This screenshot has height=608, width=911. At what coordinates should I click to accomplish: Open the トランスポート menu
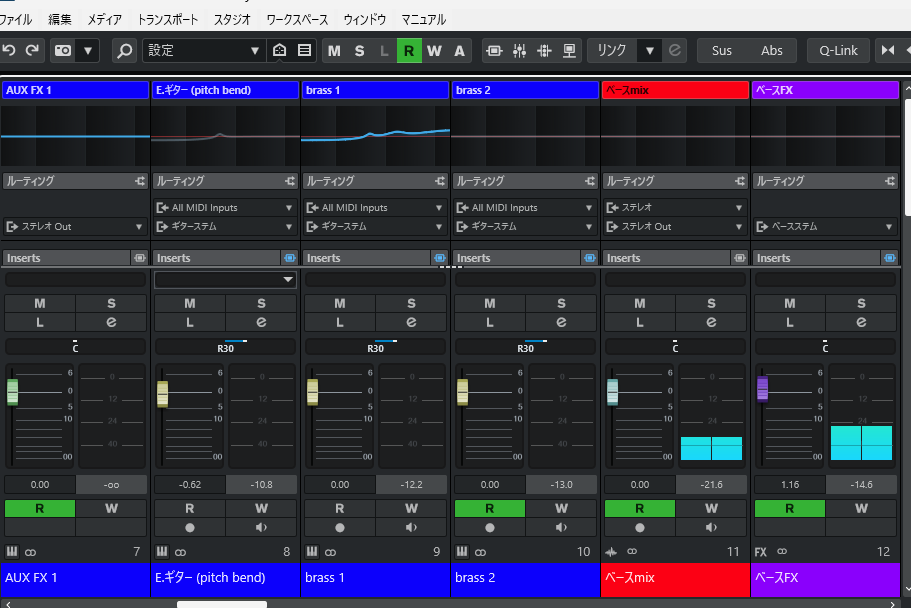167,20
